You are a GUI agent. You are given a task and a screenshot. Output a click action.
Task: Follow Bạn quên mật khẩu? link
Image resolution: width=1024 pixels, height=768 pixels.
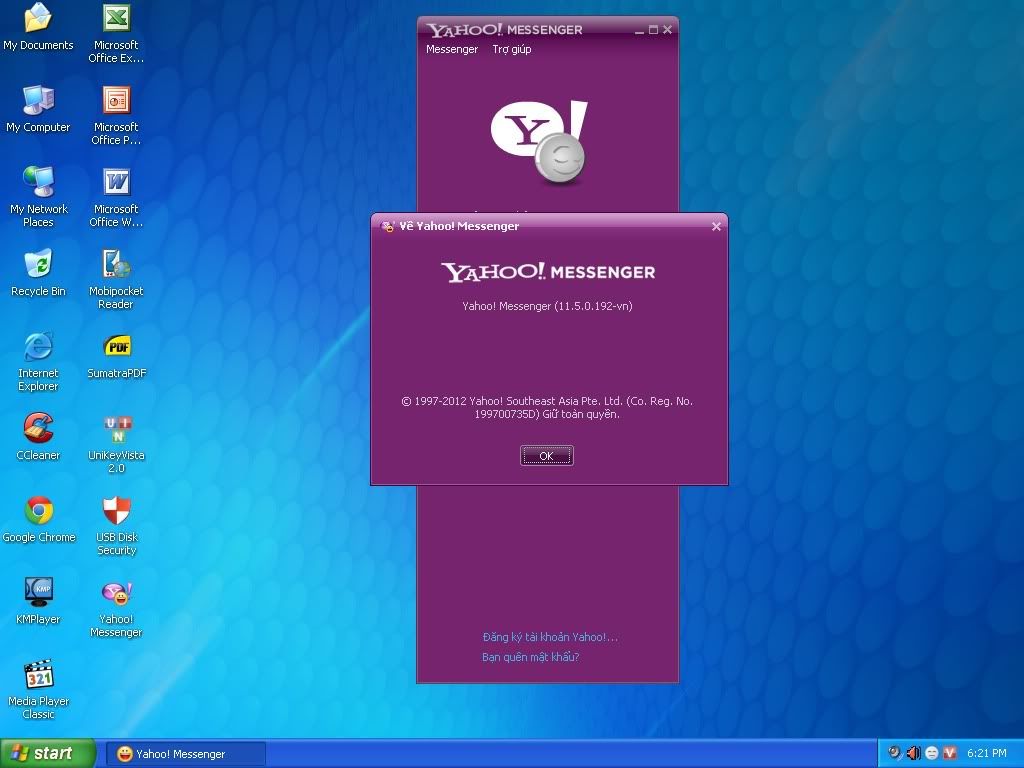click(x=530, y=657)
